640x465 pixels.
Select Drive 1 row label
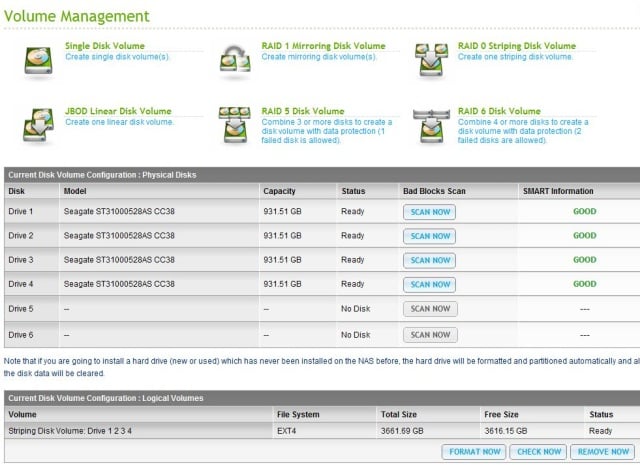pos(21,211)
